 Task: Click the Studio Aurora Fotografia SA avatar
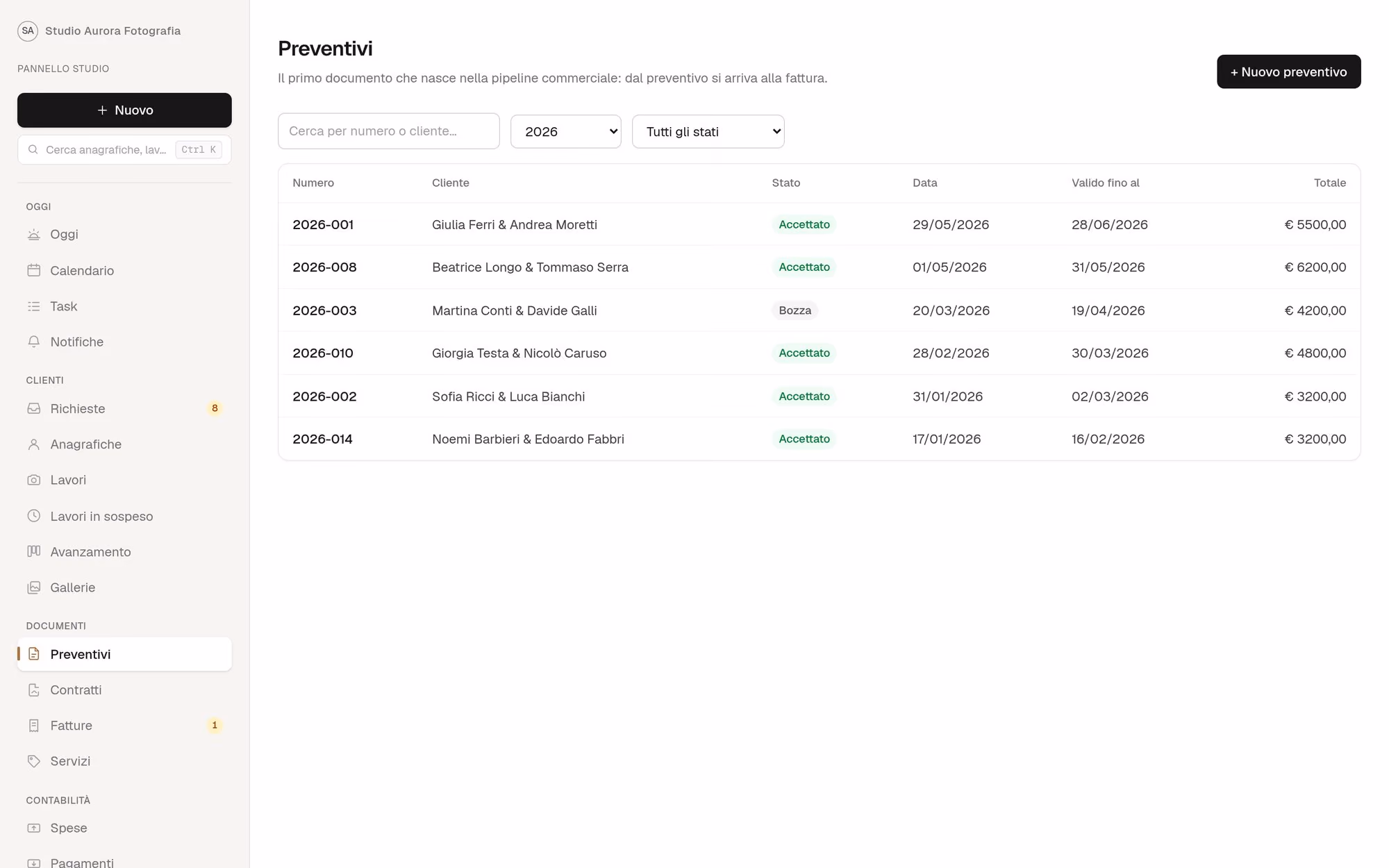pos(28,31)
